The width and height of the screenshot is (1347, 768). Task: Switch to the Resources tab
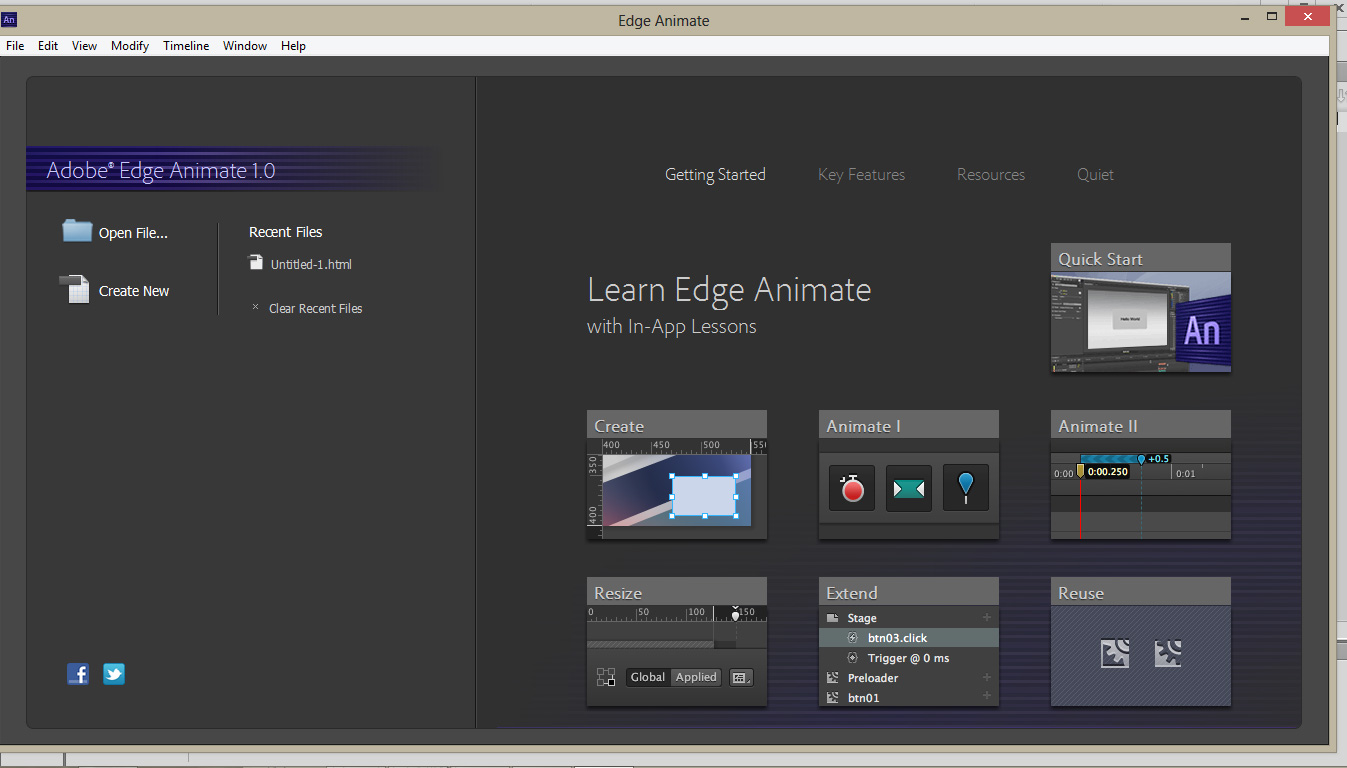[991, 175]
